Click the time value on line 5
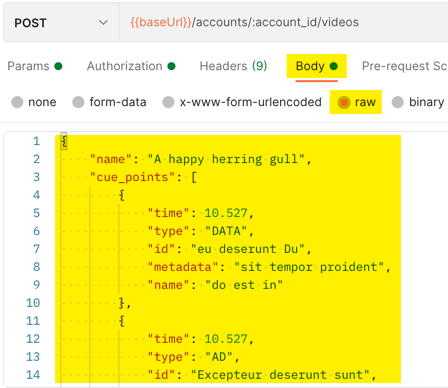The image size is (448, 388). [x=226, y=213]
